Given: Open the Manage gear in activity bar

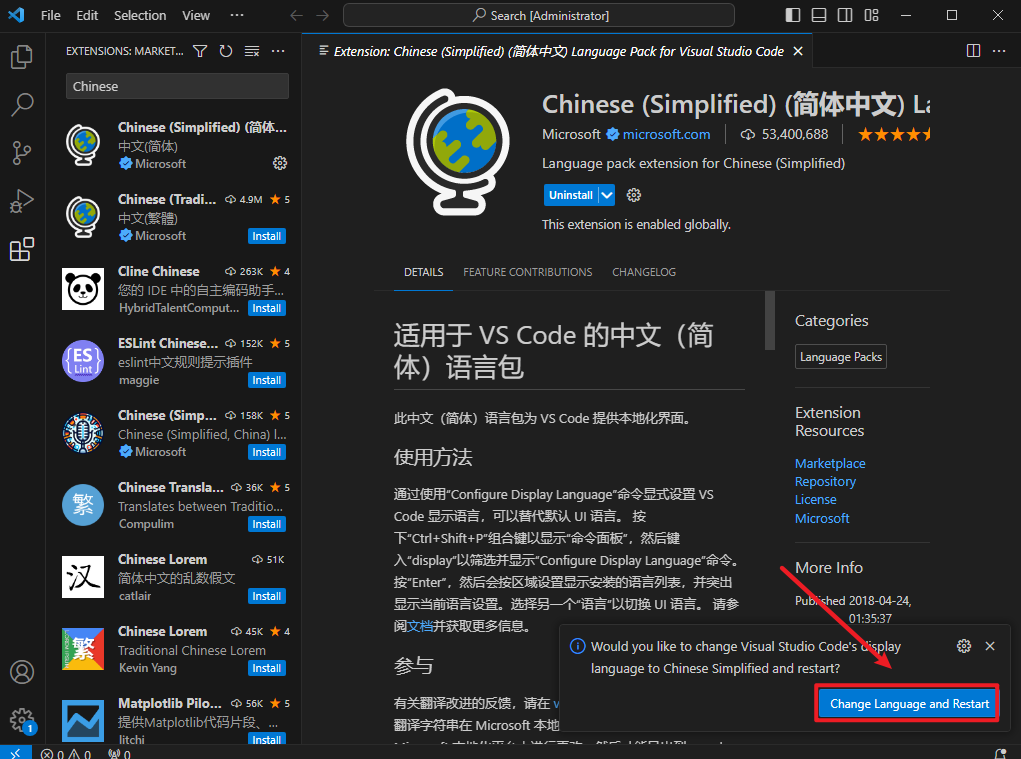Looking at the screenshot, I should pyautogui.click(x=21, y=720).
